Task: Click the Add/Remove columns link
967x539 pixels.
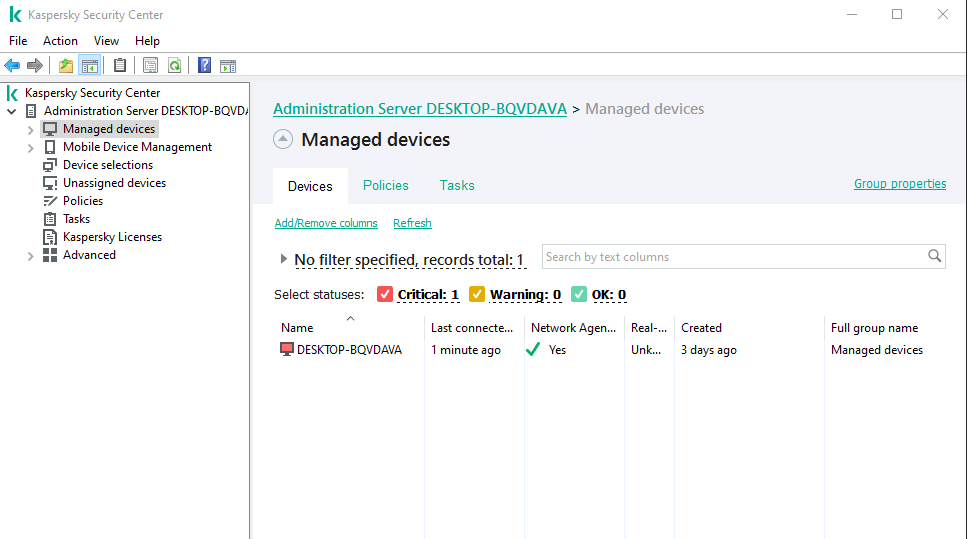Action: click(x=326, y=223)
